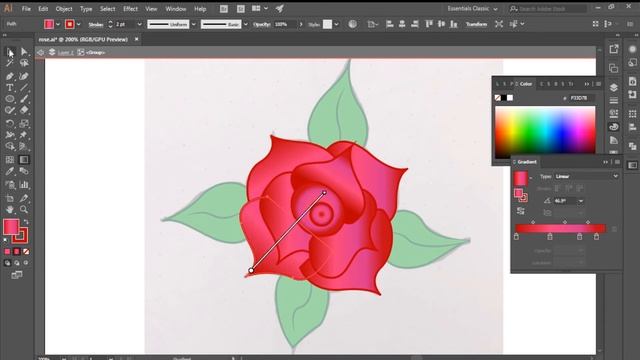Open the Layers panel from the dock
The width and height of the screenshot is (640, 360).
[613, 87]
